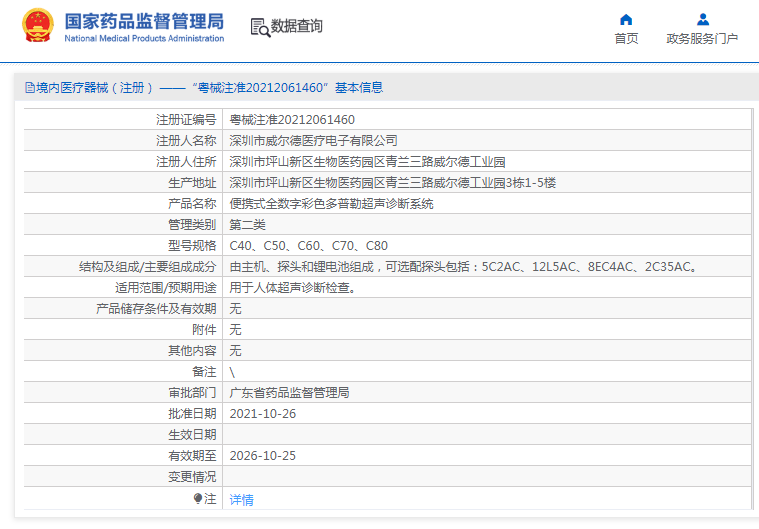The height and width of the screenshot is (529, 759).
Task: Click product name 便携式全数字彩色多普勒超声诊断系统
Action: point(331,203)
